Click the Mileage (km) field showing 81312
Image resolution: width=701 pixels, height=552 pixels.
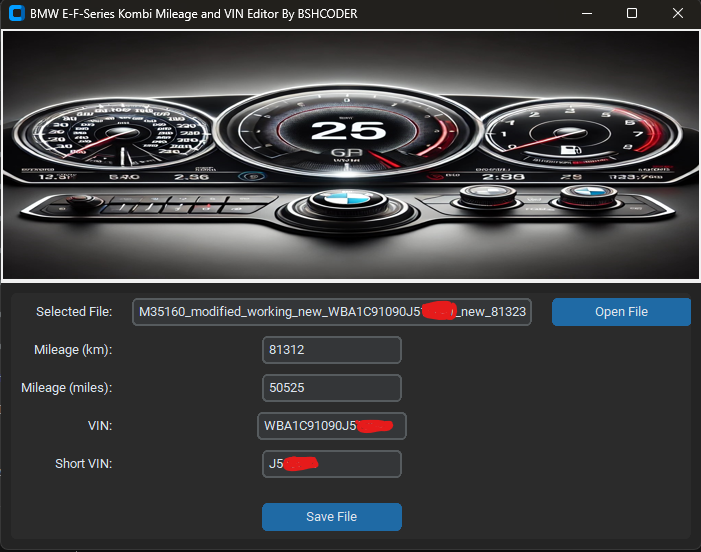pyautogui.click(x=331, y=350)
